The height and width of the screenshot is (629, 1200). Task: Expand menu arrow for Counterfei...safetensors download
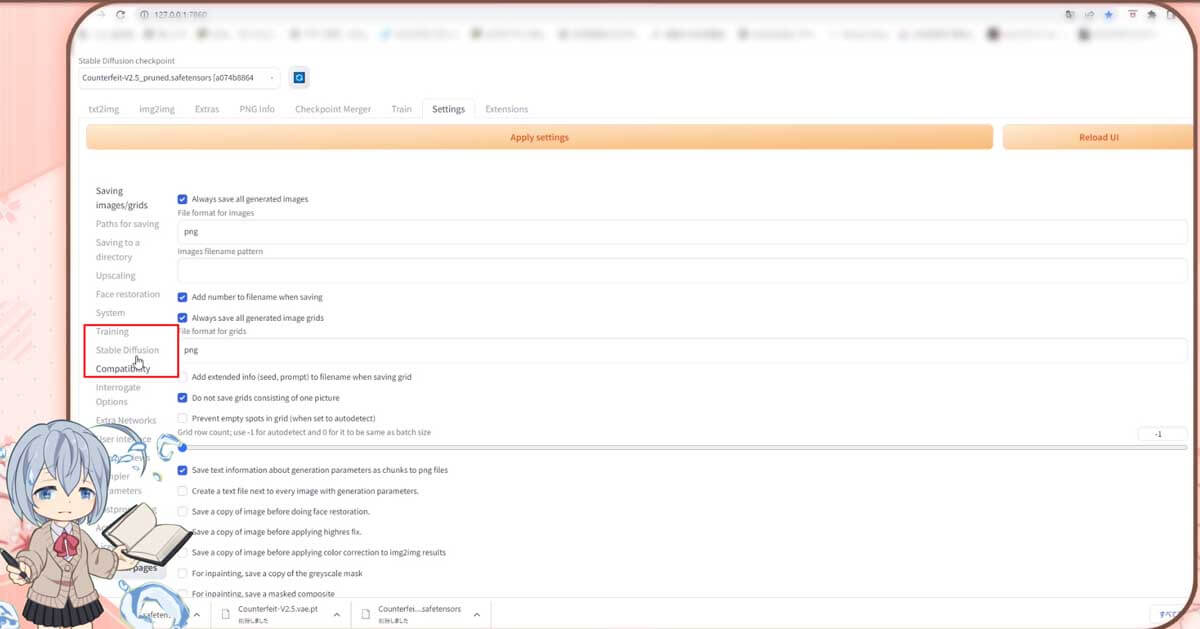(x=477, y=614)
